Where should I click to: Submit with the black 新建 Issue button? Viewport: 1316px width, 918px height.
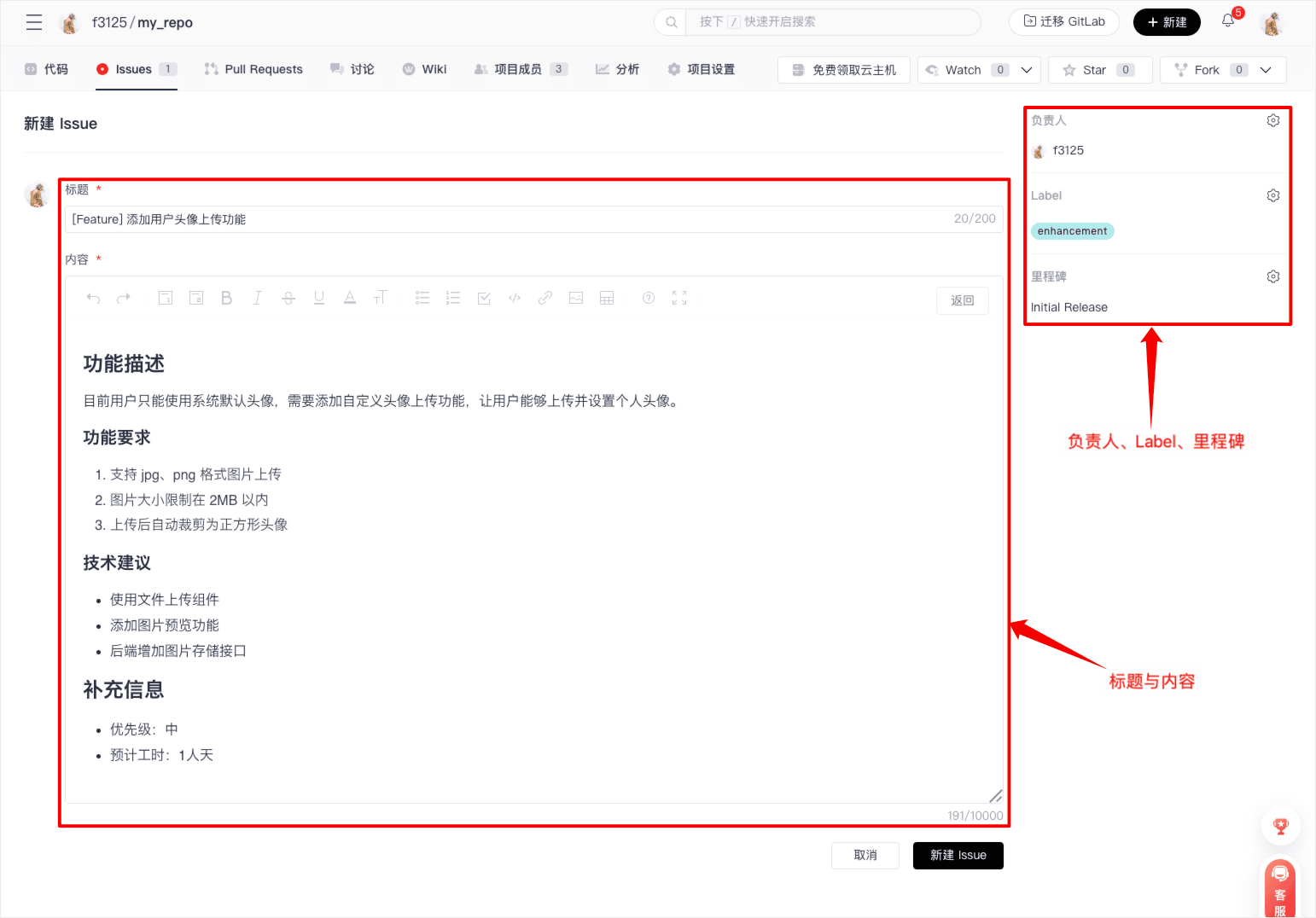[x=958, y=855]
